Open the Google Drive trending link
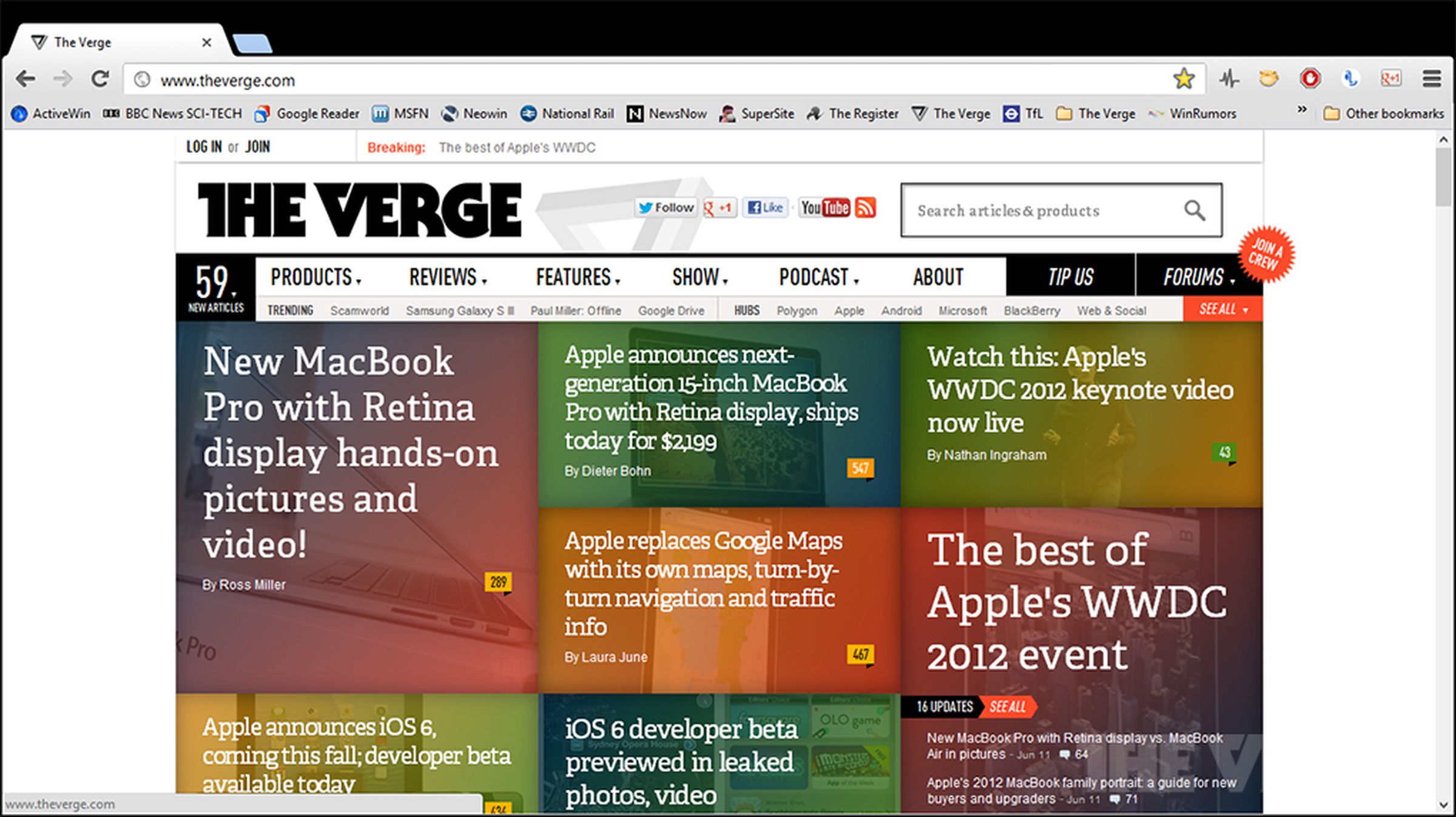Viewport: 1456px width, 817px height. pyautogui.click(x=671, y=311)
